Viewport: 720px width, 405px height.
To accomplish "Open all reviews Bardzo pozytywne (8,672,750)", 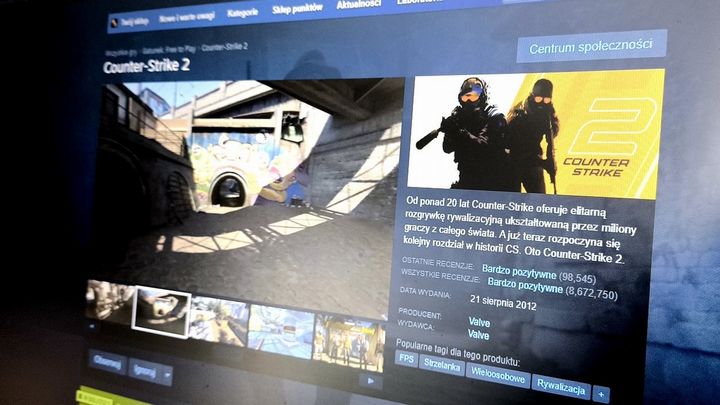I will [x=552, y=287].
